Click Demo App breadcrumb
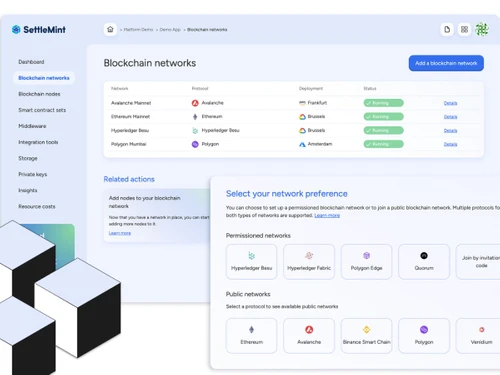Screen dimensions: 500x375 pyautogui.click(x=170, y=30)
